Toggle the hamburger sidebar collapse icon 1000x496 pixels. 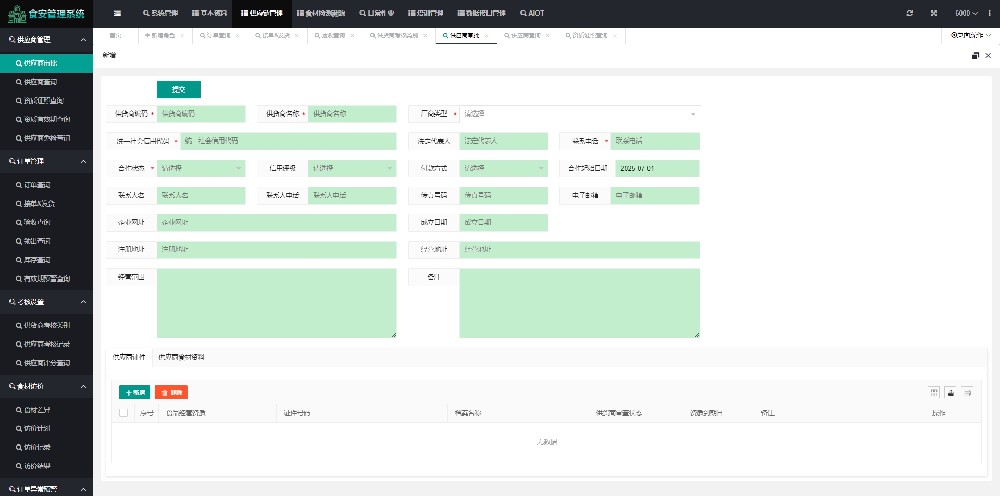(117, 13)
